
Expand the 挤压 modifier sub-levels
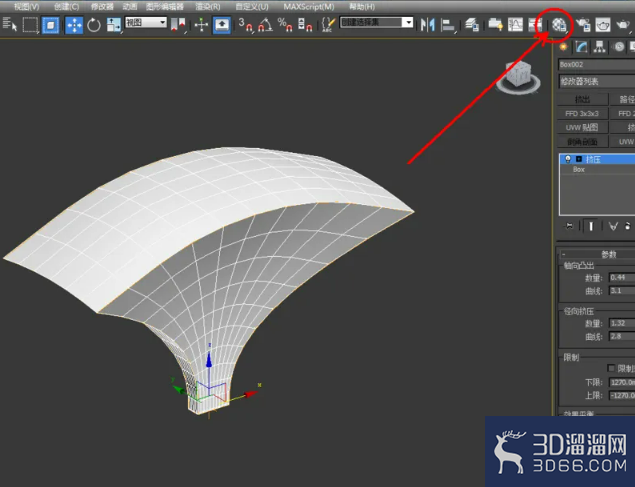[x=579, y=159]
